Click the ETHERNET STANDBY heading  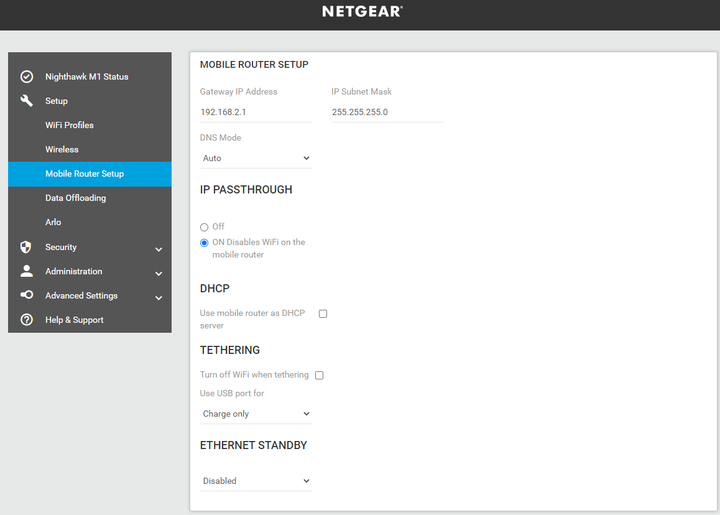pyautogui.click(x=253, y=445)
